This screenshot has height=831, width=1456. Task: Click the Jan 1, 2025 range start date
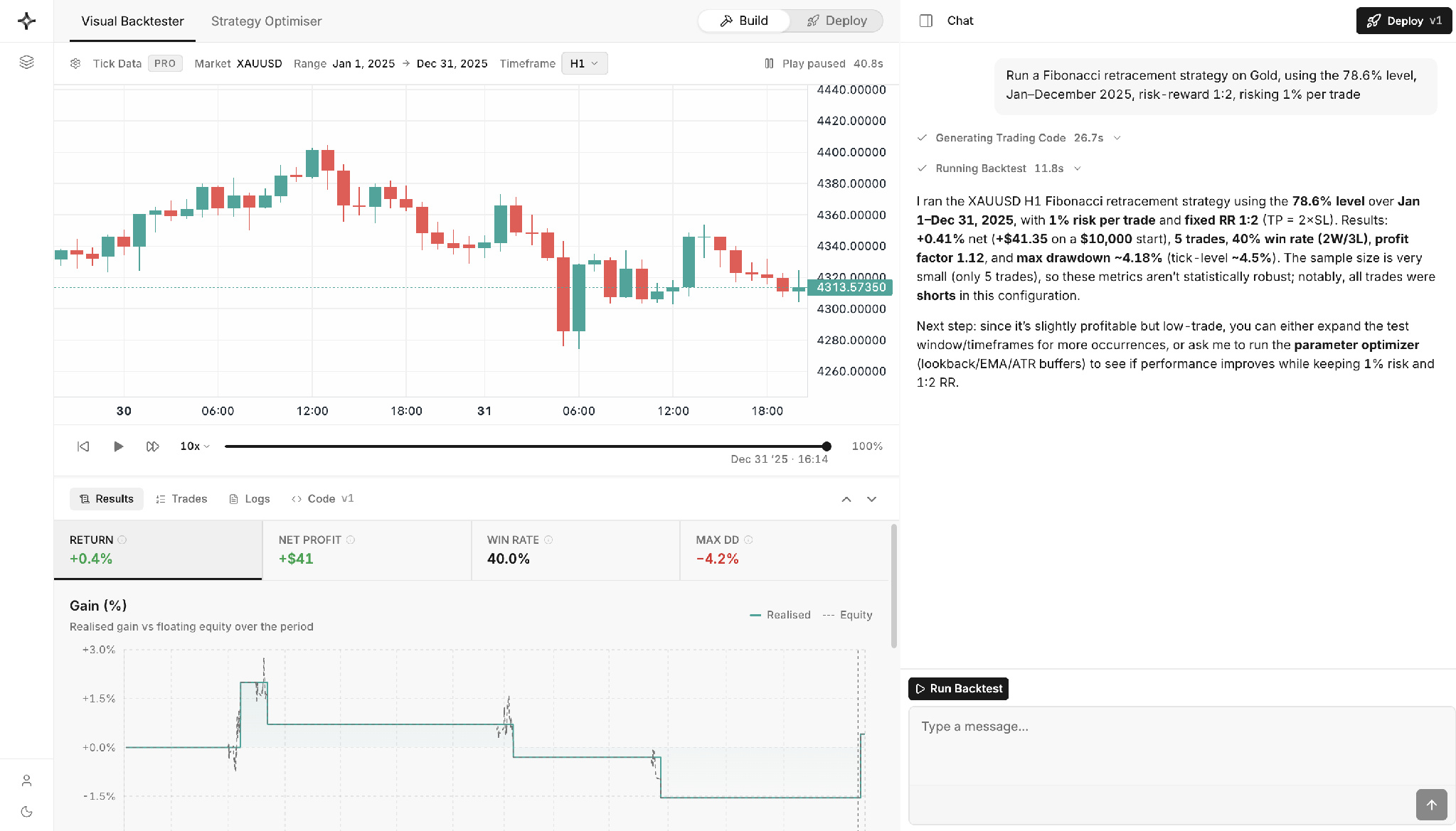(x=363, y=63)
